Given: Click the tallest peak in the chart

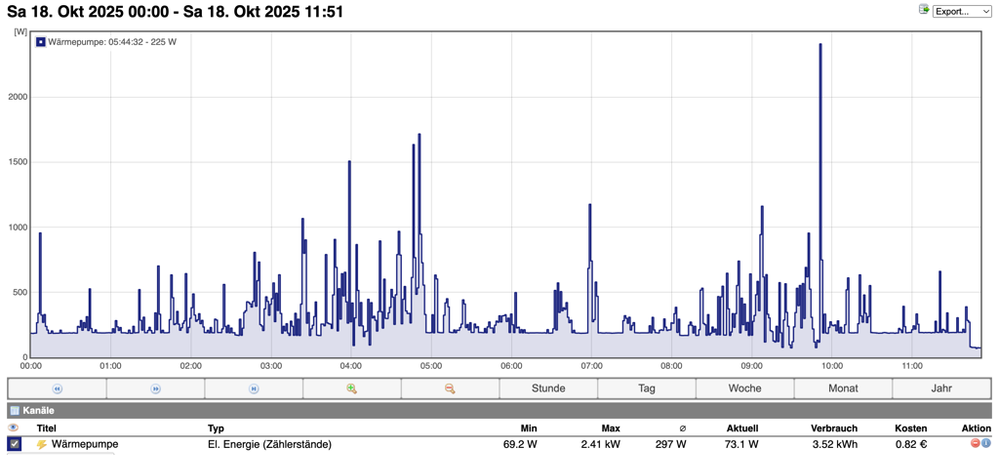Looking at the screenshot, I should tap(820, 46).
